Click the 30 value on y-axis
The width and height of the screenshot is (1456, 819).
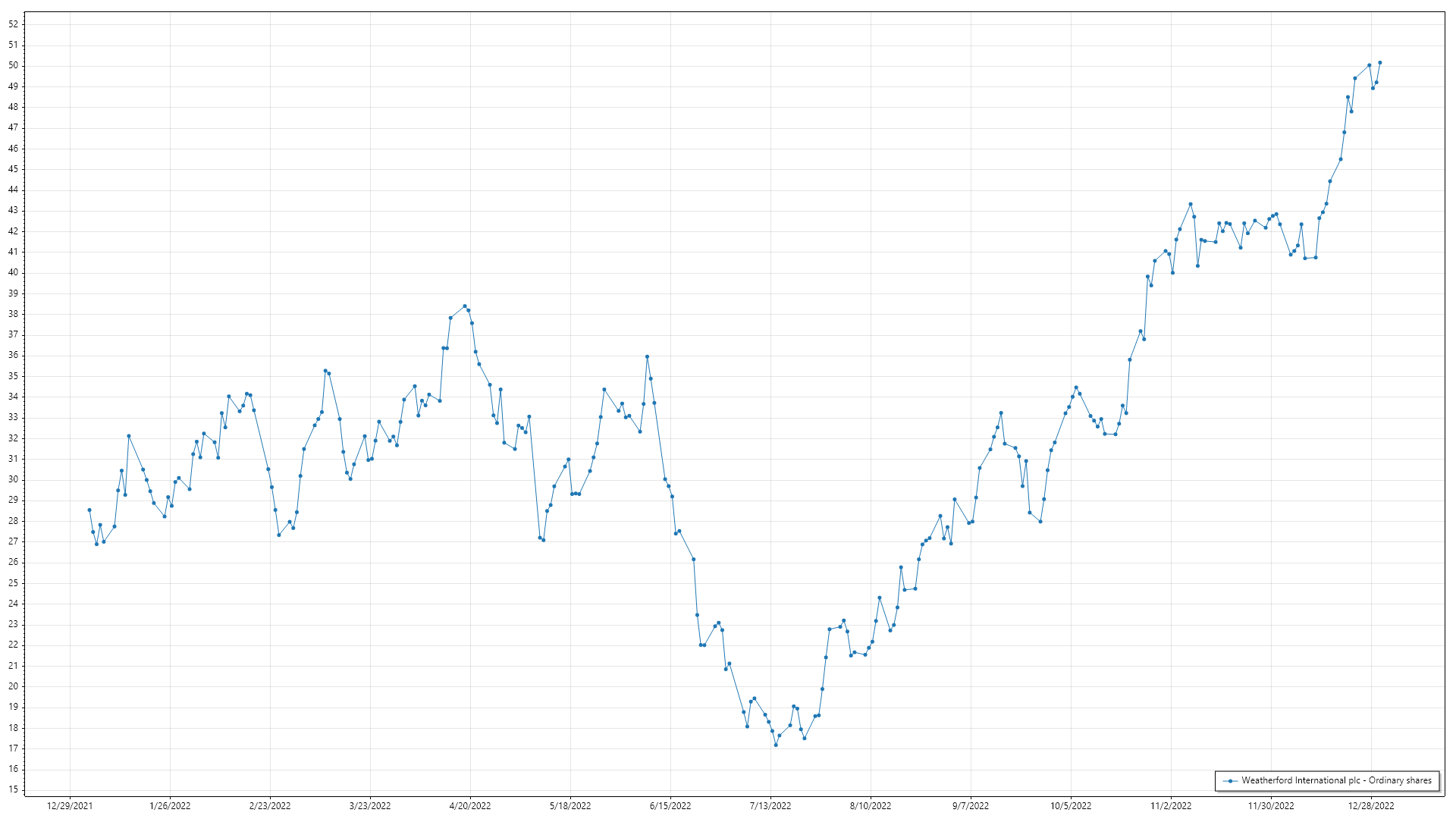coord(14,480)
